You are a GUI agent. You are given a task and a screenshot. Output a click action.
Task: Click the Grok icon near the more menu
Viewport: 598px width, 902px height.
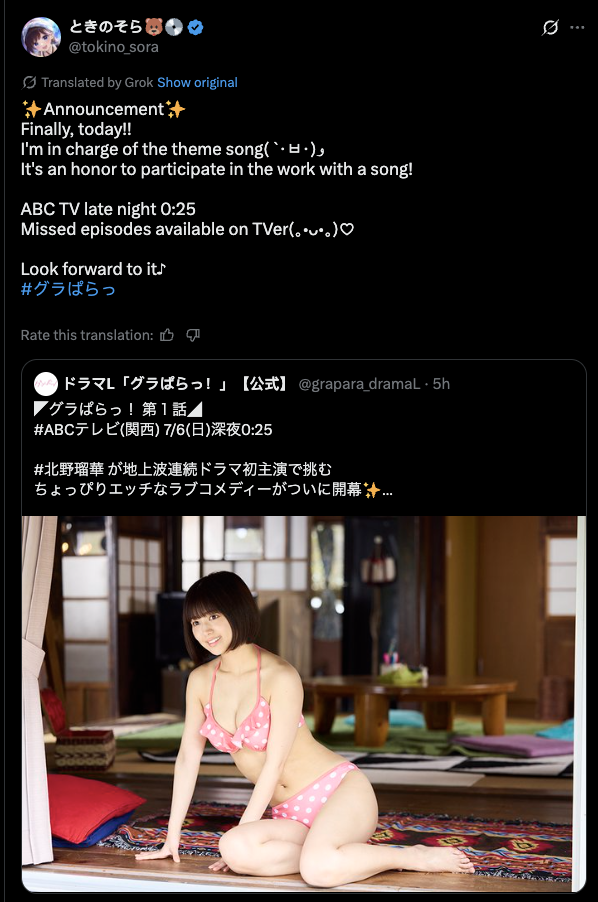pos(550,28)
